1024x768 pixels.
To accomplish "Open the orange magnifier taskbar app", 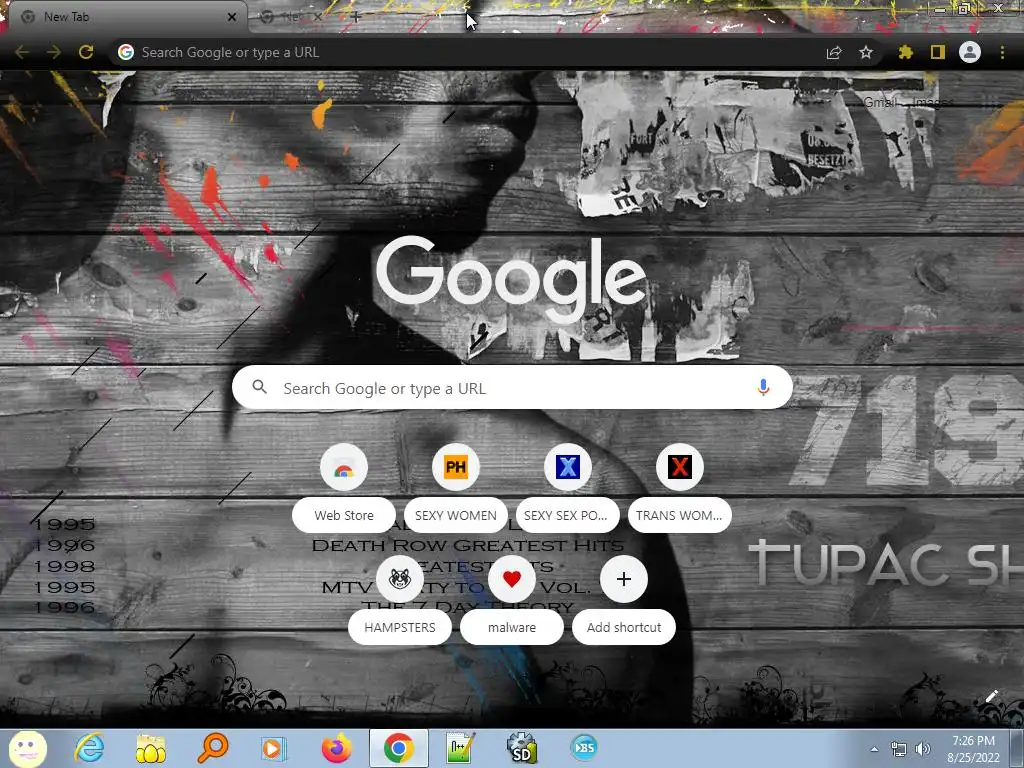I will pos(213,748).
